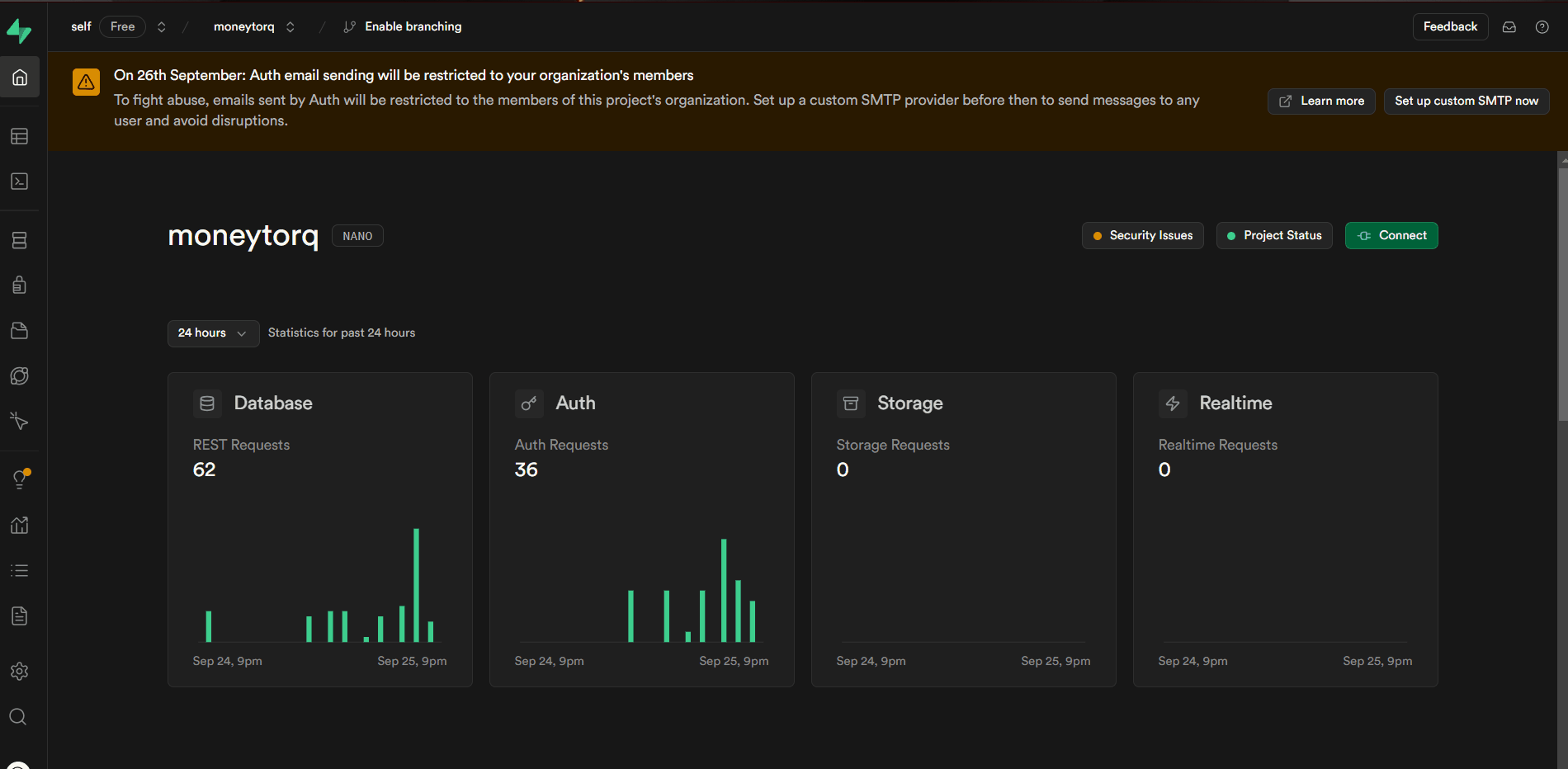Click the REST Requests value 62
This screenshot has height=769, width=1568.
tap(204, 470)
